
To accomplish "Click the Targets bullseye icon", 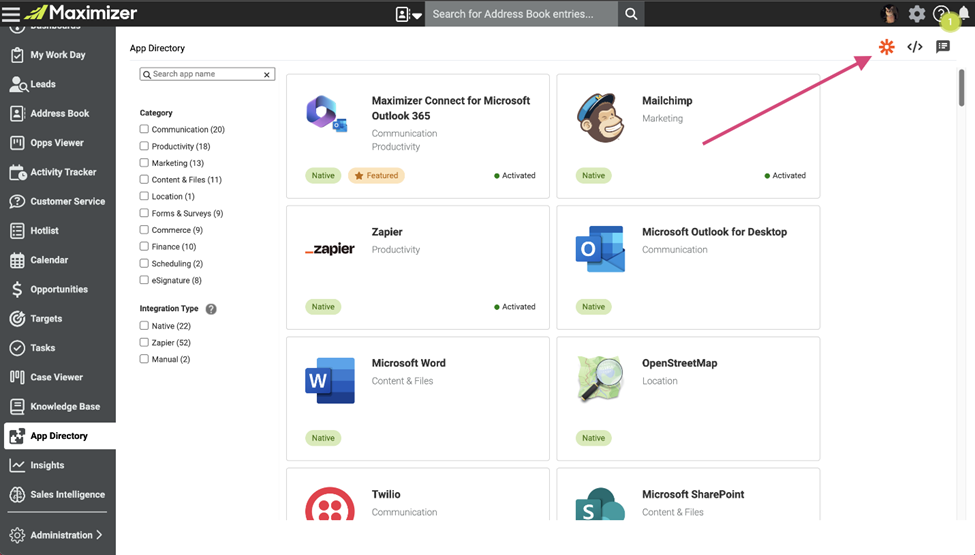I will pyautogui.click(x=17, y=318).
